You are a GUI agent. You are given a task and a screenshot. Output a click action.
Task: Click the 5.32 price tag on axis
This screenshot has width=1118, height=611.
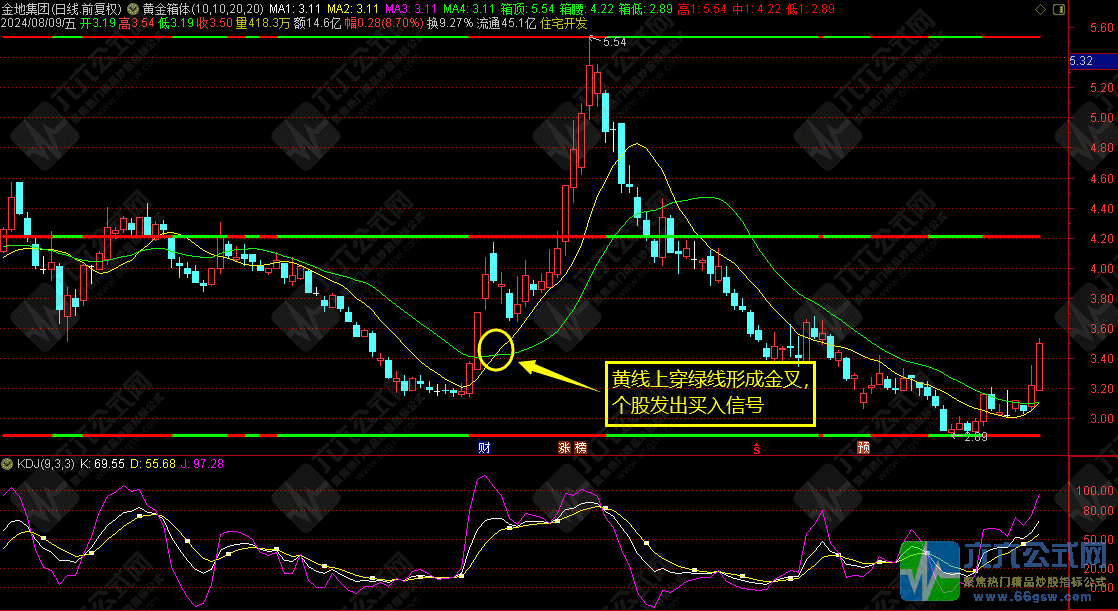pos(1081,61)
